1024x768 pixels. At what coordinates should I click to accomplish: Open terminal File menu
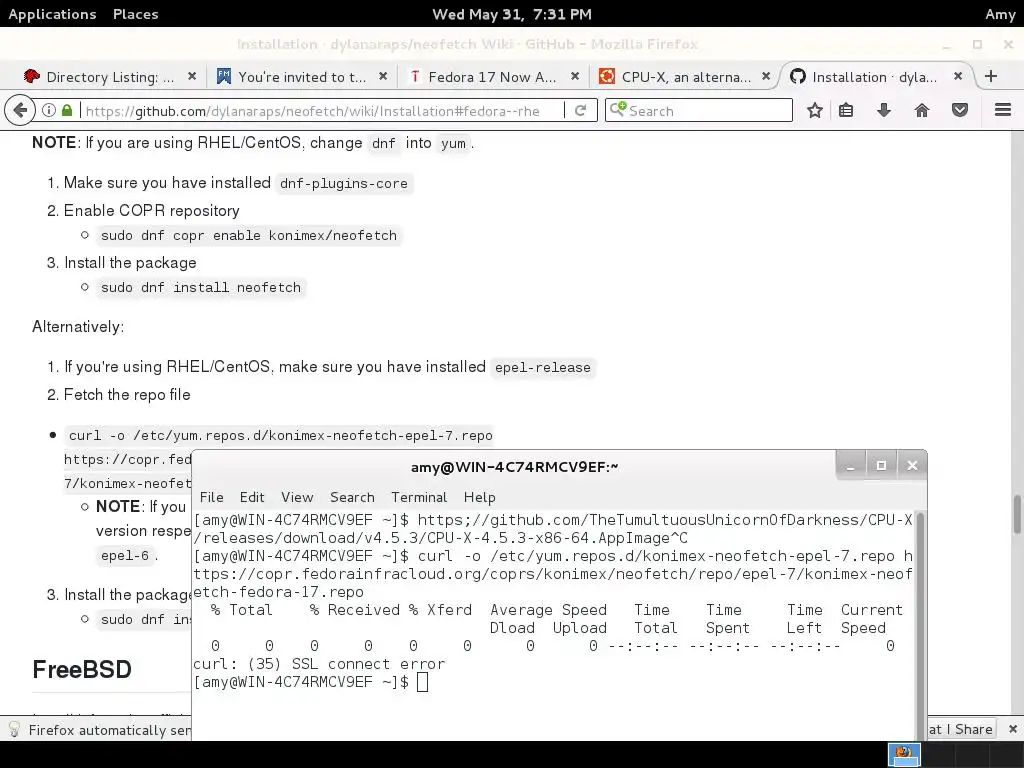212,497
